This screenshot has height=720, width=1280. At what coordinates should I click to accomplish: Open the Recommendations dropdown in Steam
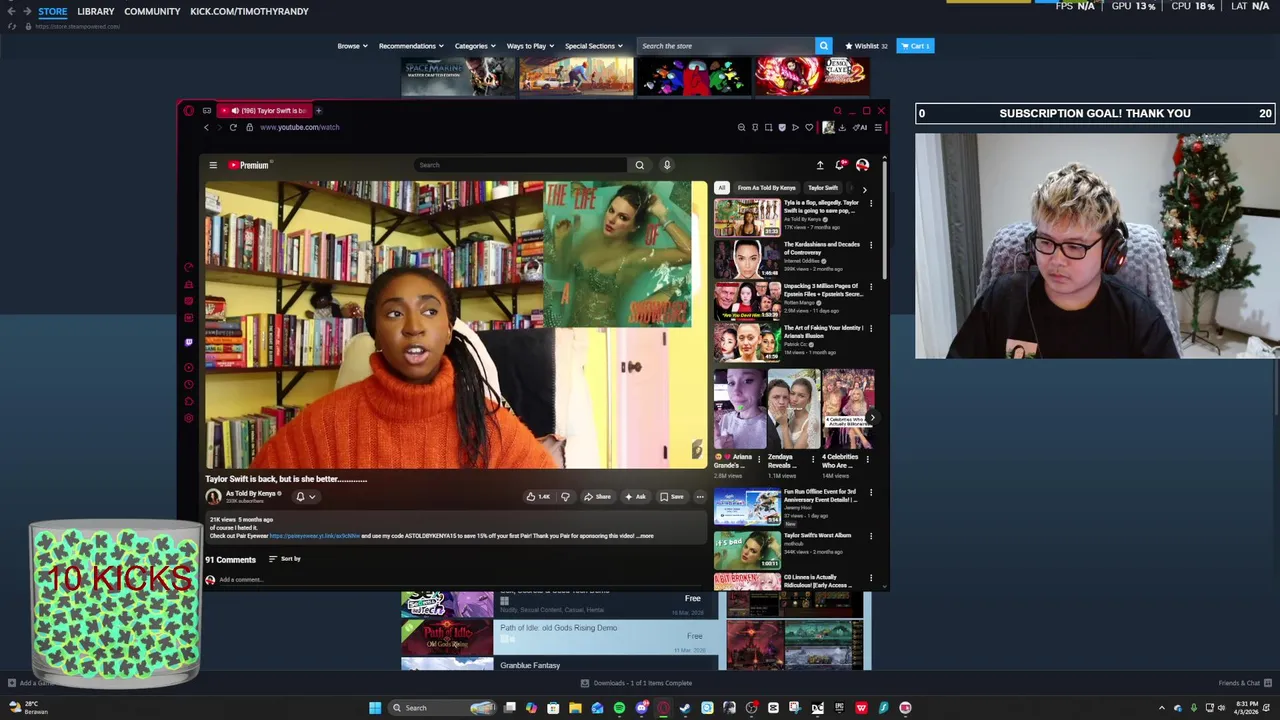pyautogui.click(x=411, y=46)
